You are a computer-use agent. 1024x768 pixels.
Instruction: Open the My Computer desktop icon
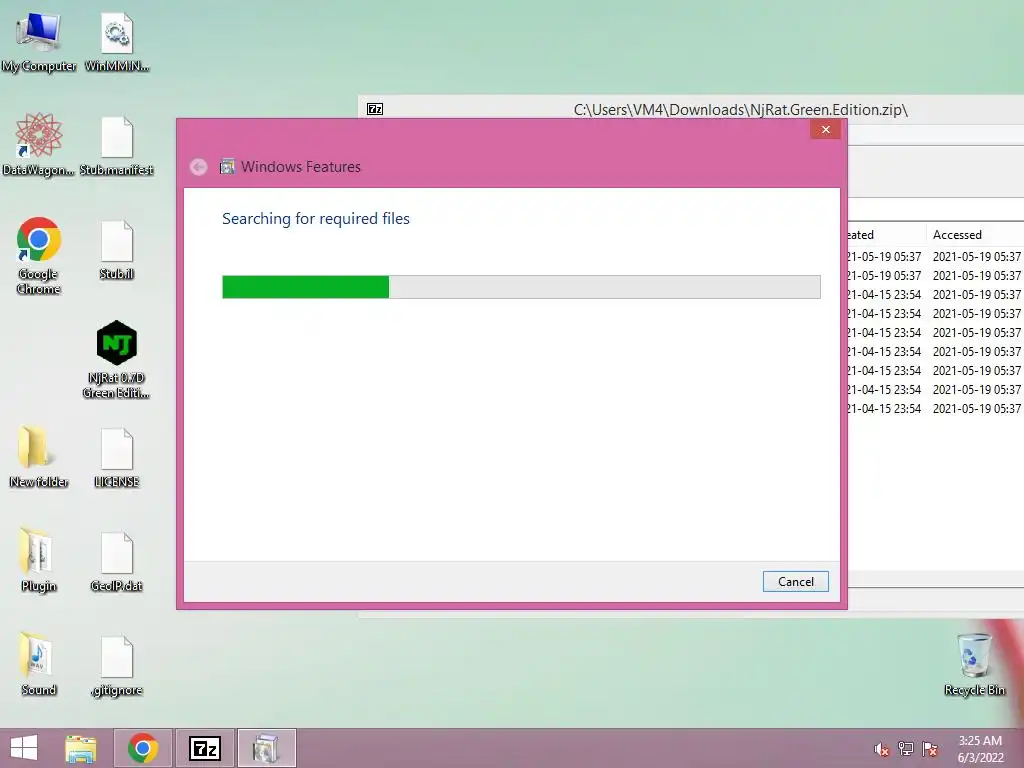point(39,42)
